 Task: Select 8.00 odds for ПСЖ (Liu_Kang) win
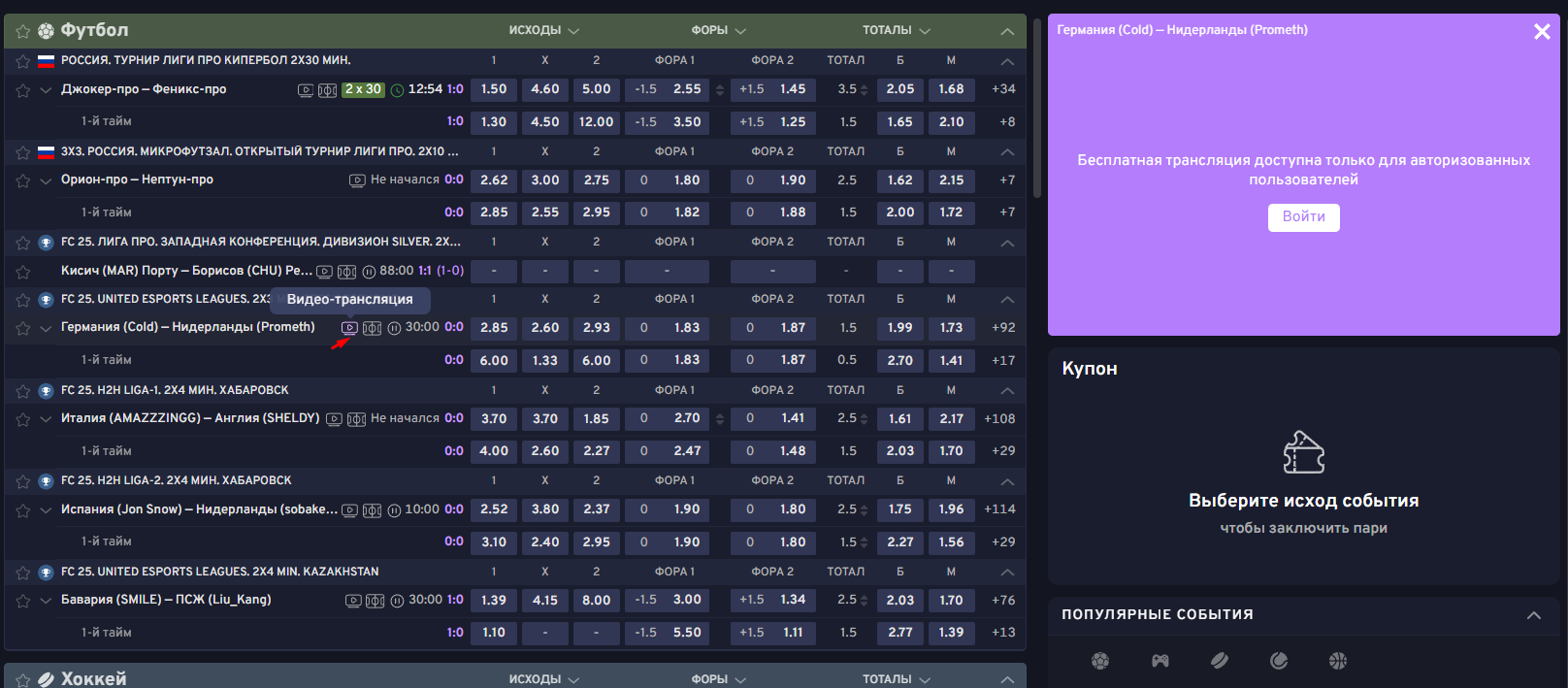596,600
